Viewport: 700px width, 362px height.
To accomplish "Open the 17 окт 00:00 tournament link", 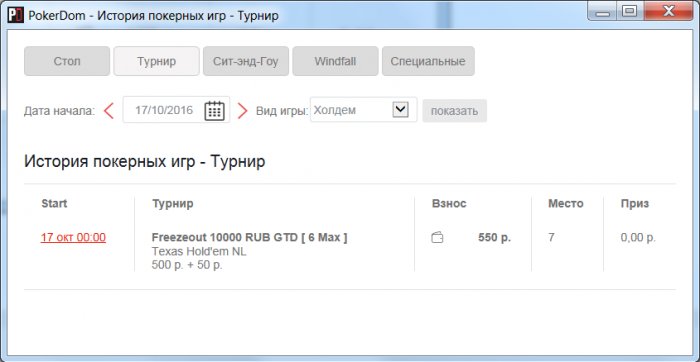I will point(73,237).
